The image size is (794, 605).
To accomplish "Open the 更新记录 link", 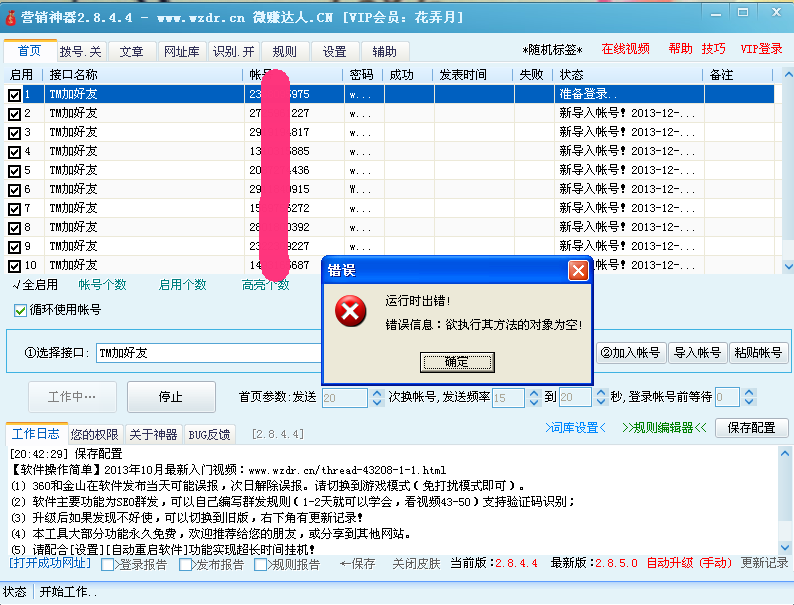I will (765, 563).
